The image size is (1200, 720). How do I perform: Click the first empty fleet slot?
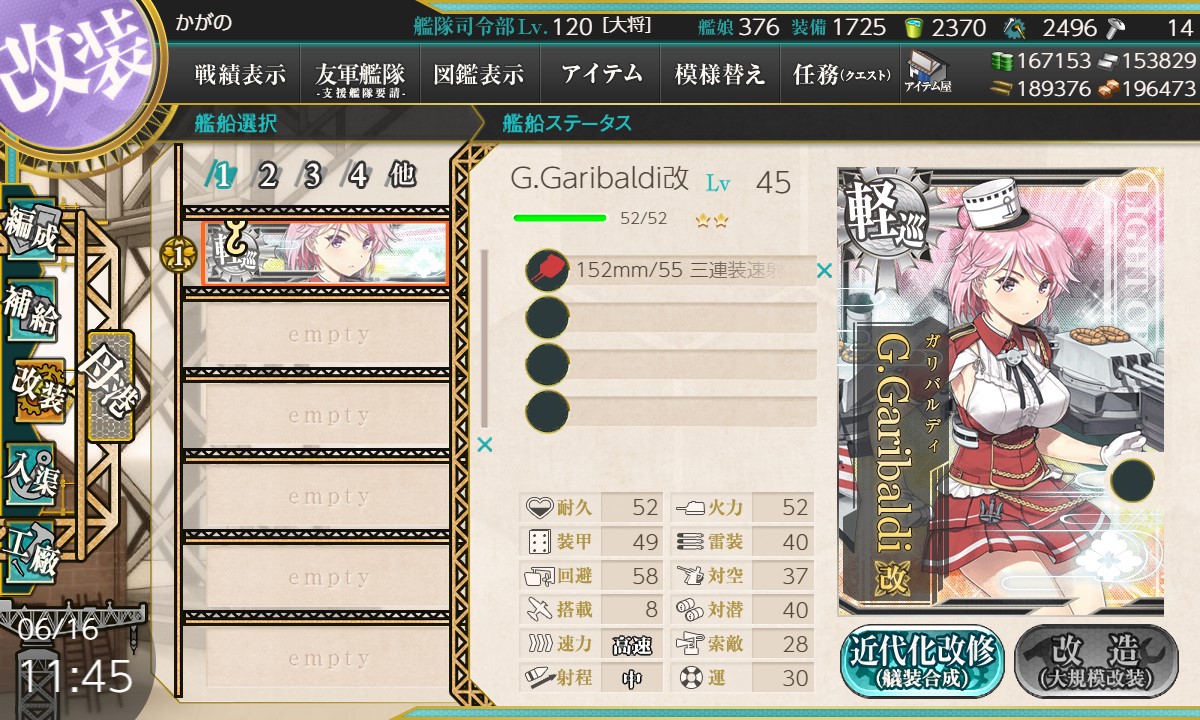(x=329, y=335)
